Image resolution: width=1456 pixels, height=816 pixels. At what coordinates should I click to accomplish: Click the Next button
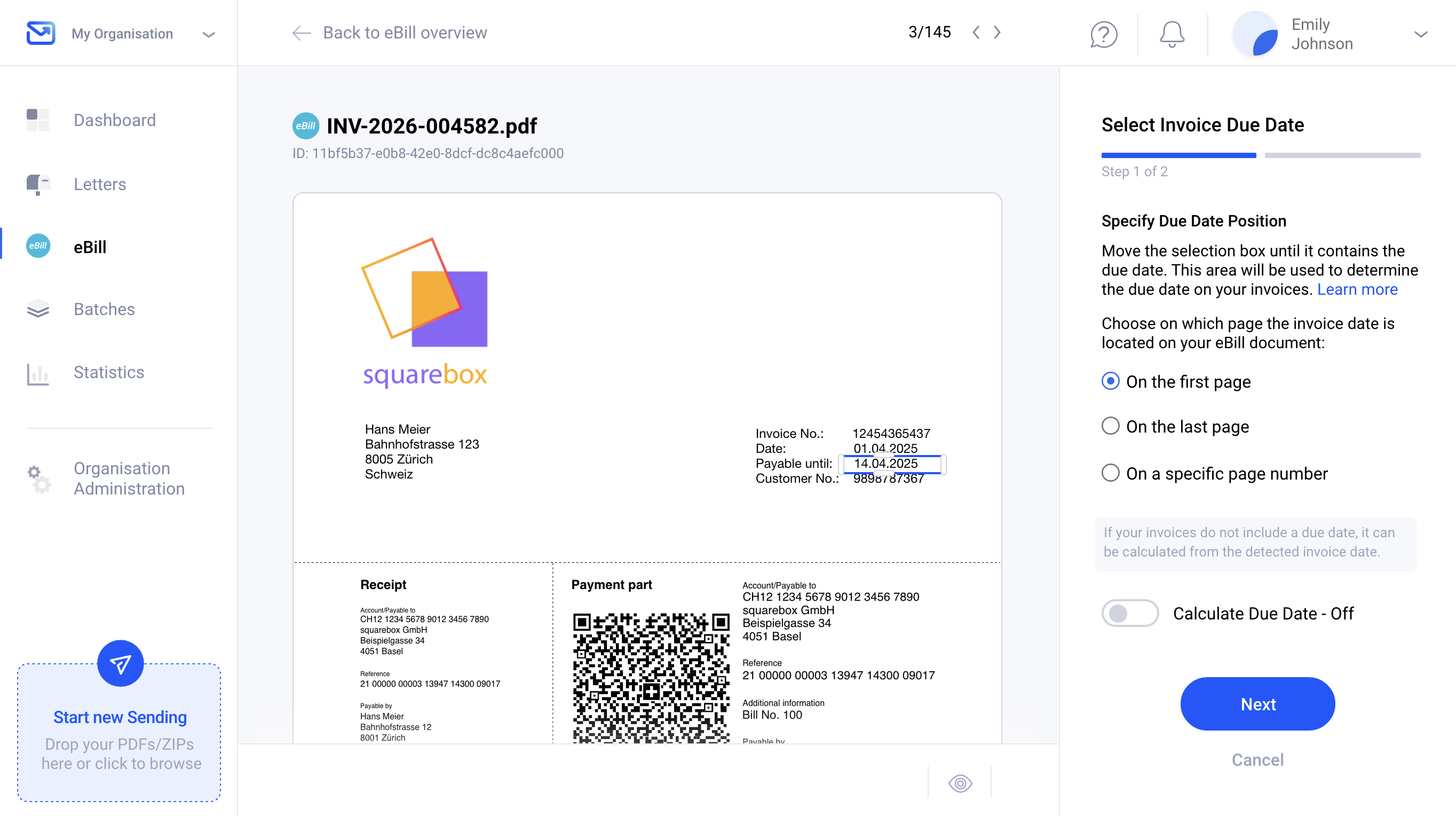[x=1257, y=704]
